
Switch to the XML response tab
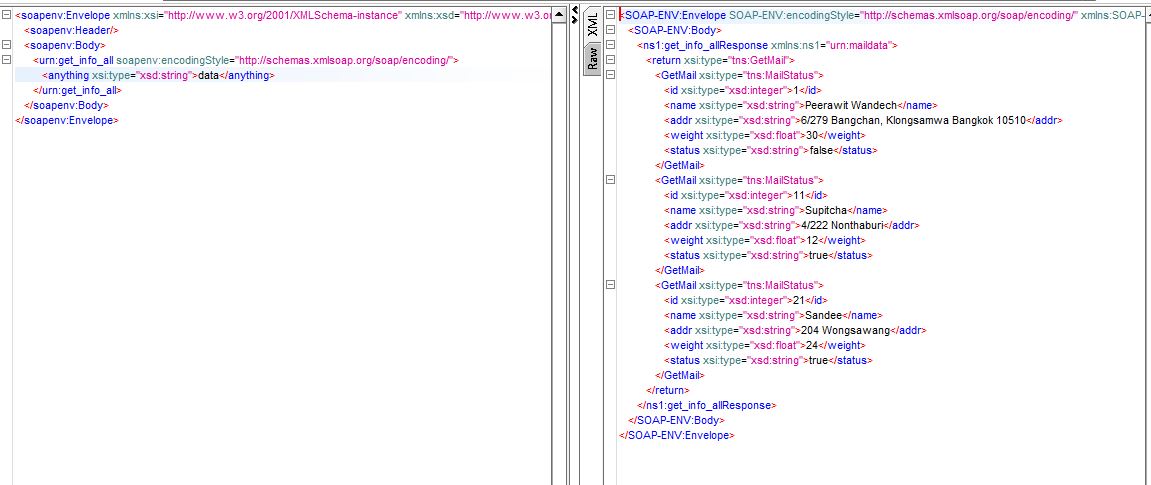click(x=592, y=26)
